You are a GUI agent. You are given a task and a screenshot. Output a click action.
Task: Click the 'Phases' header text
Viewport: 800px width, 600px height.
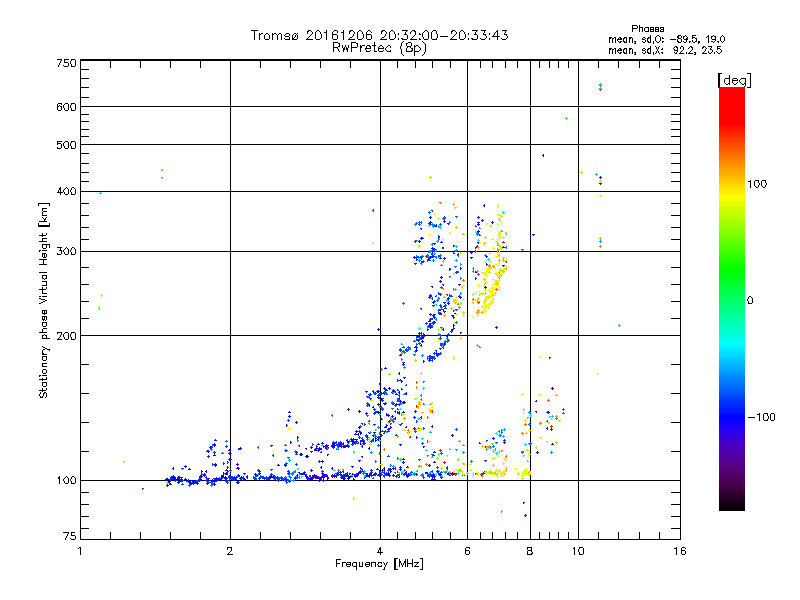647,29
